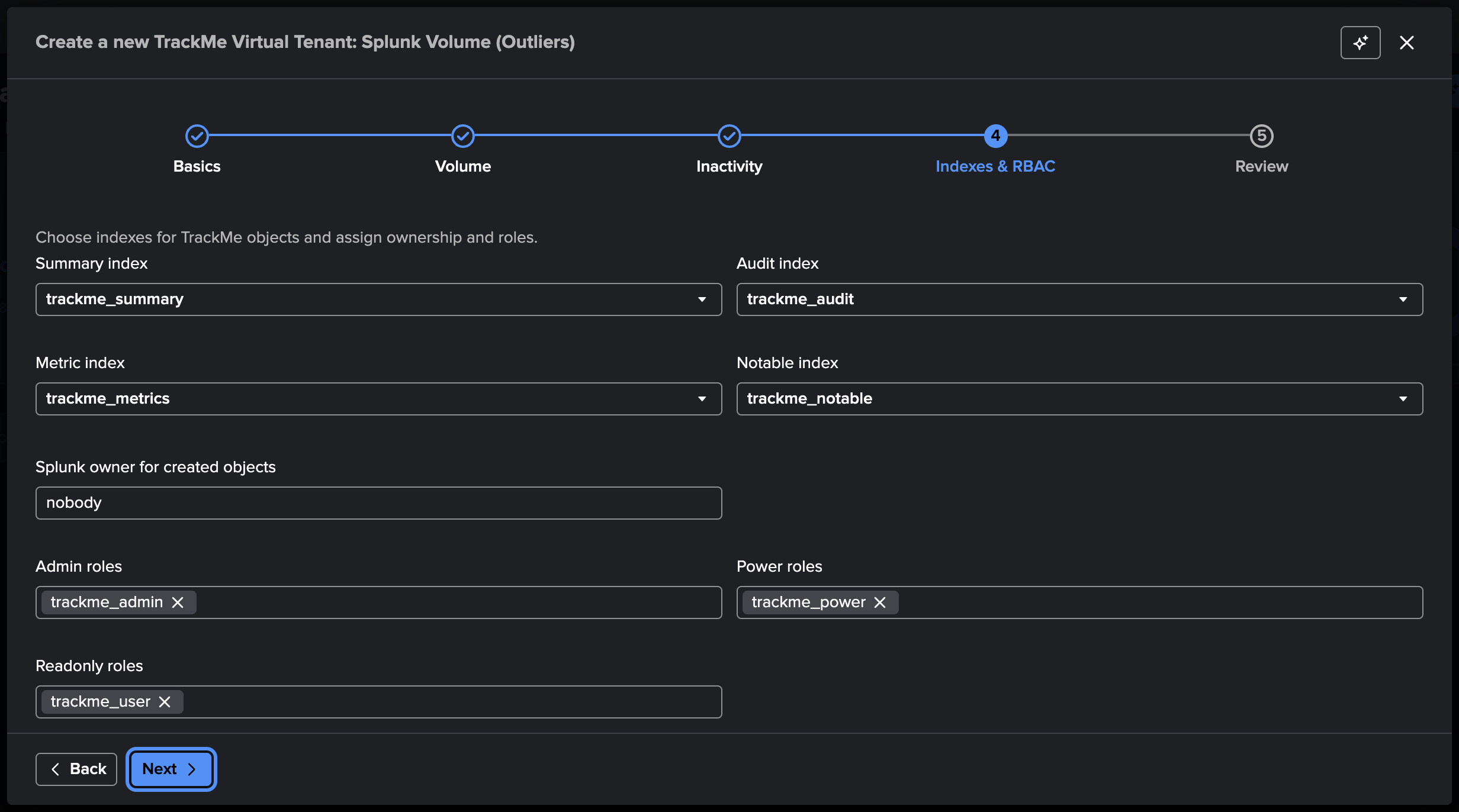Click the trackme_admin tag text
The width and height of the screenshot is (1459, 812).
(107, 602)
